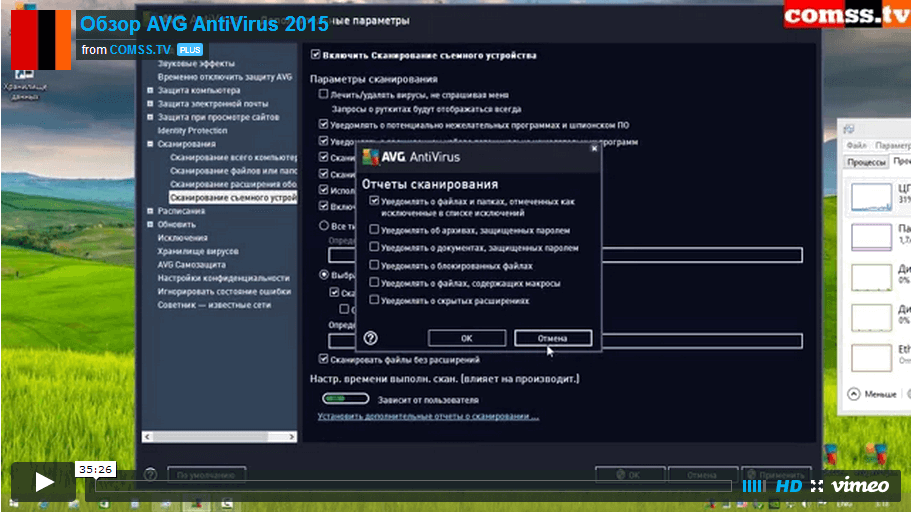Expand the Обновить tree node
The height and width of the screenshot is (513, 911).
150,224
